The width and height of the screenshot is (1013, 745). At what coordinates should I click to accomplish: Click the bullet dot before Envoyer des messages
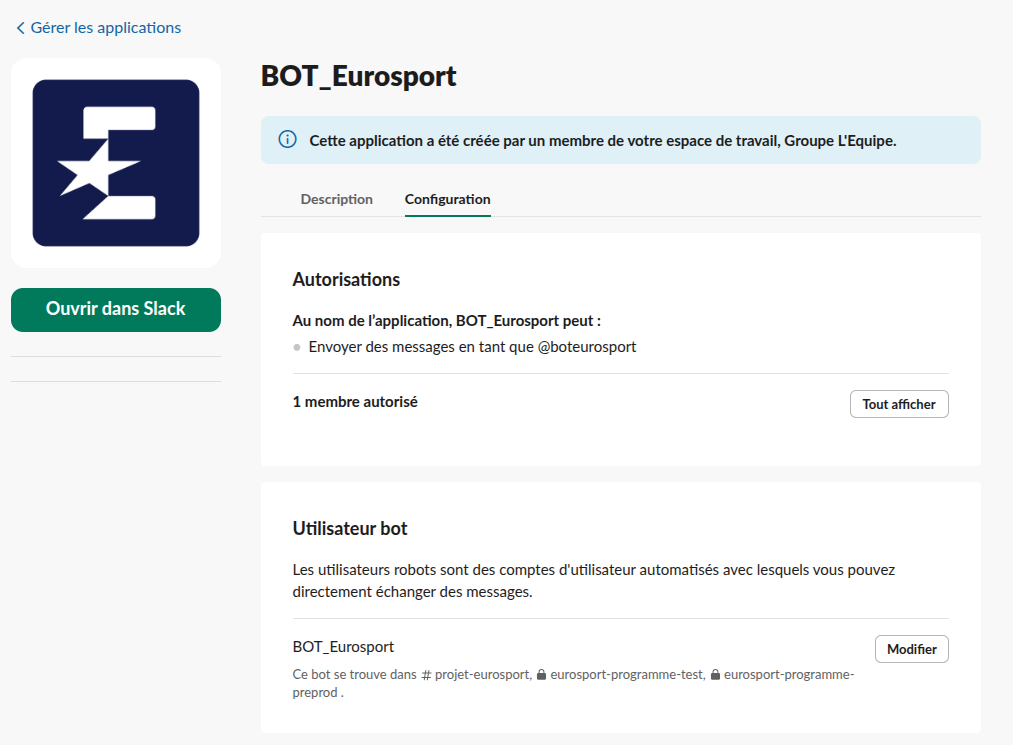pos(297,348)
